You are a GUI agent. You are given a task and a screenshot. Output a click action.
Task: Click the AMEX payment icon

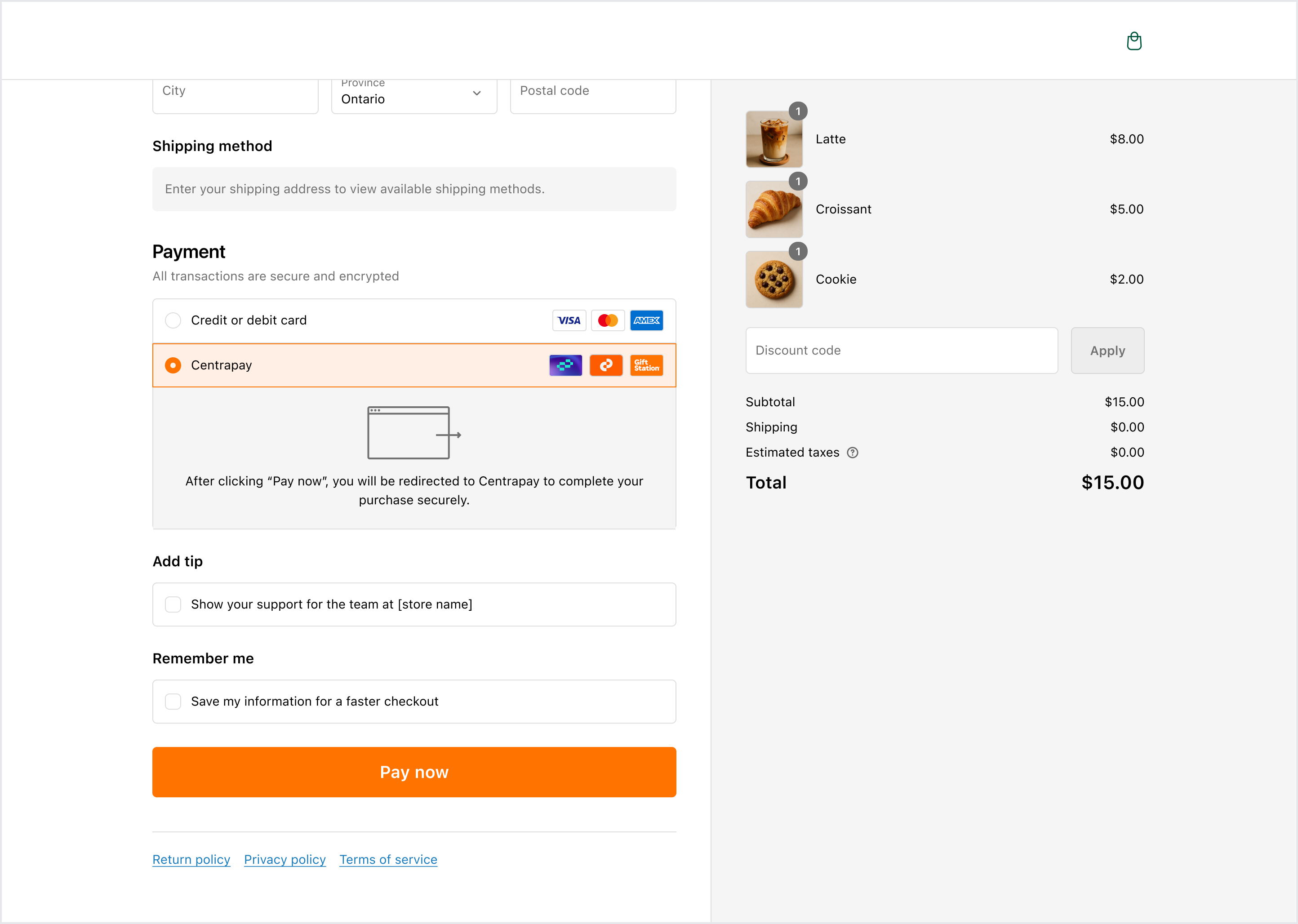tap(646, 320)
